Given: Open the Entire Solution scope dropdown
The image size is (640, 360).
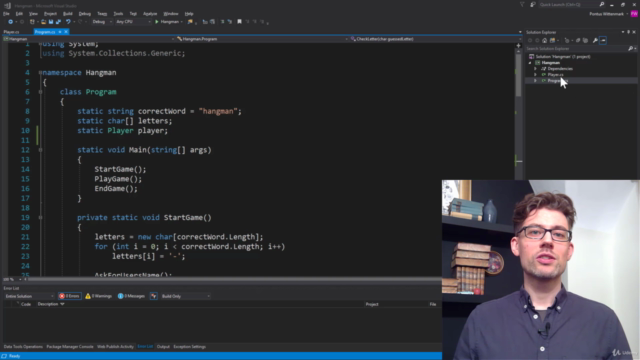Looking at the screenshot, I should click(x=29, y=296).
